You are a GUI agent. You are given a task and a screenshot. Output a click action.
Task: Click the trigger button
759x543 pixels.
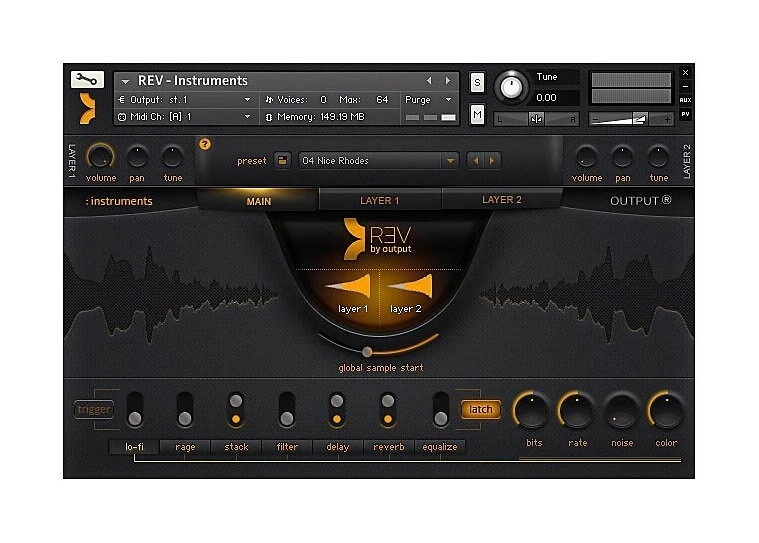94,410
